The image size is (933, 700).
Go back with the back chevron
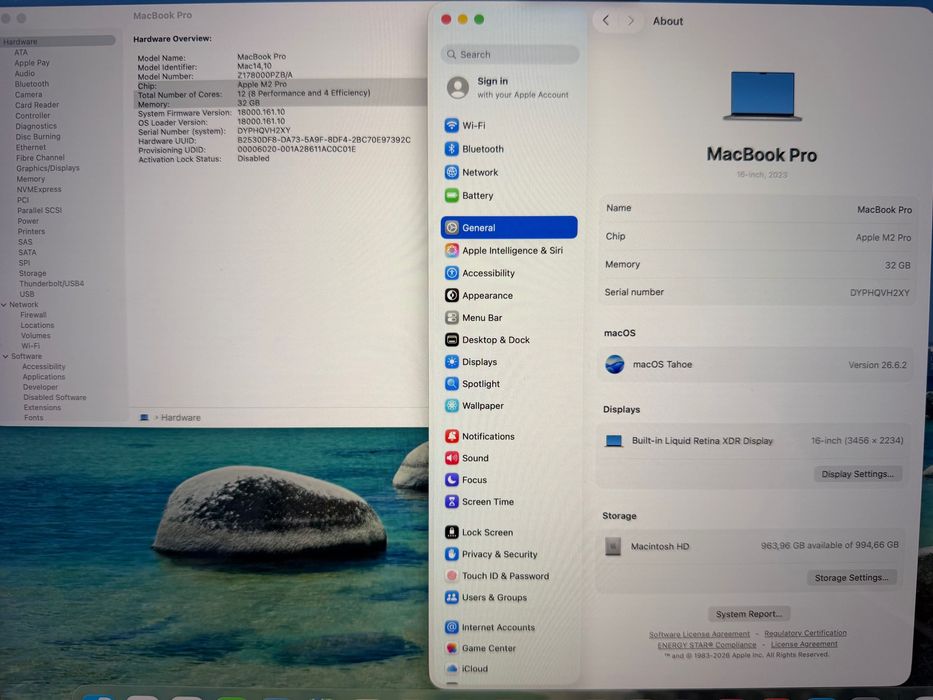pyautogui.click(x=606, y=21)
